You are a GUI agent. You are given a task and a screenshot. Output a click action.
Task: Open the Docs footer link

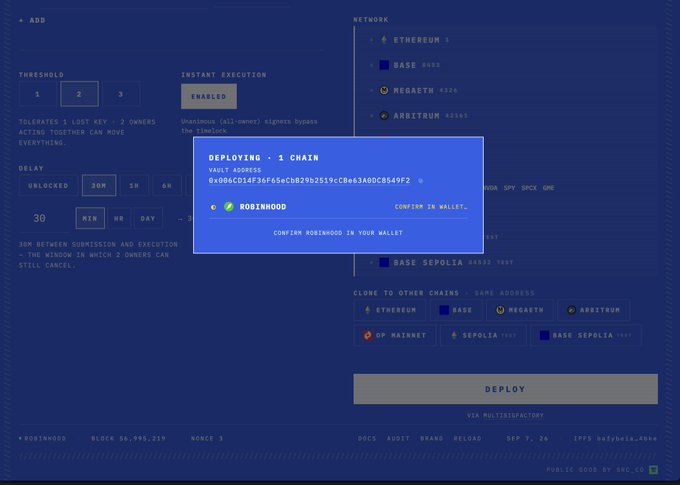(x=367, y=439)
